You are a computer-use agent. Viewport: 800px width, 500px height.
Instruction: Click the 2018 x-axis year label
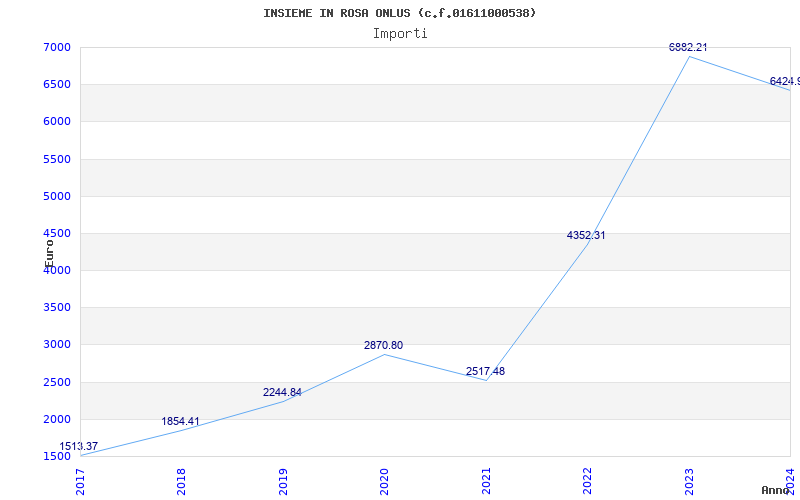pos(182,481)
